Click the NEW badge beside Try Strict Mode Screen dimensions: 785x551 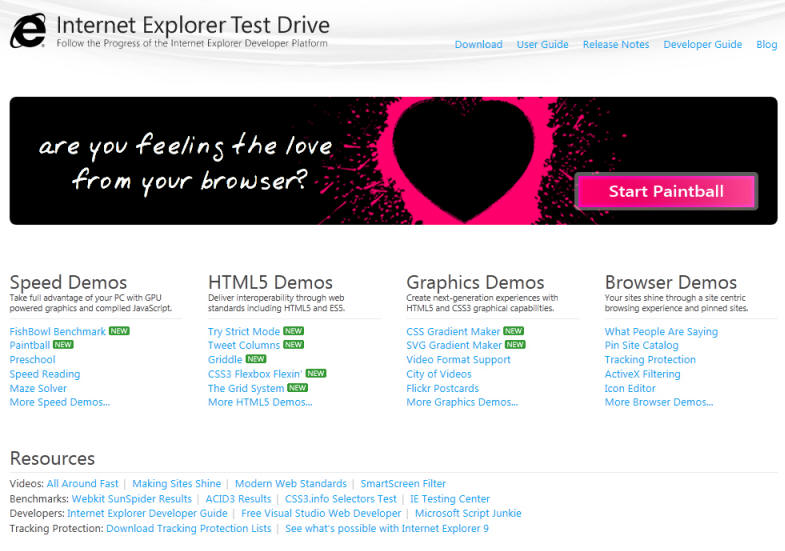click(x=293, y=331)
